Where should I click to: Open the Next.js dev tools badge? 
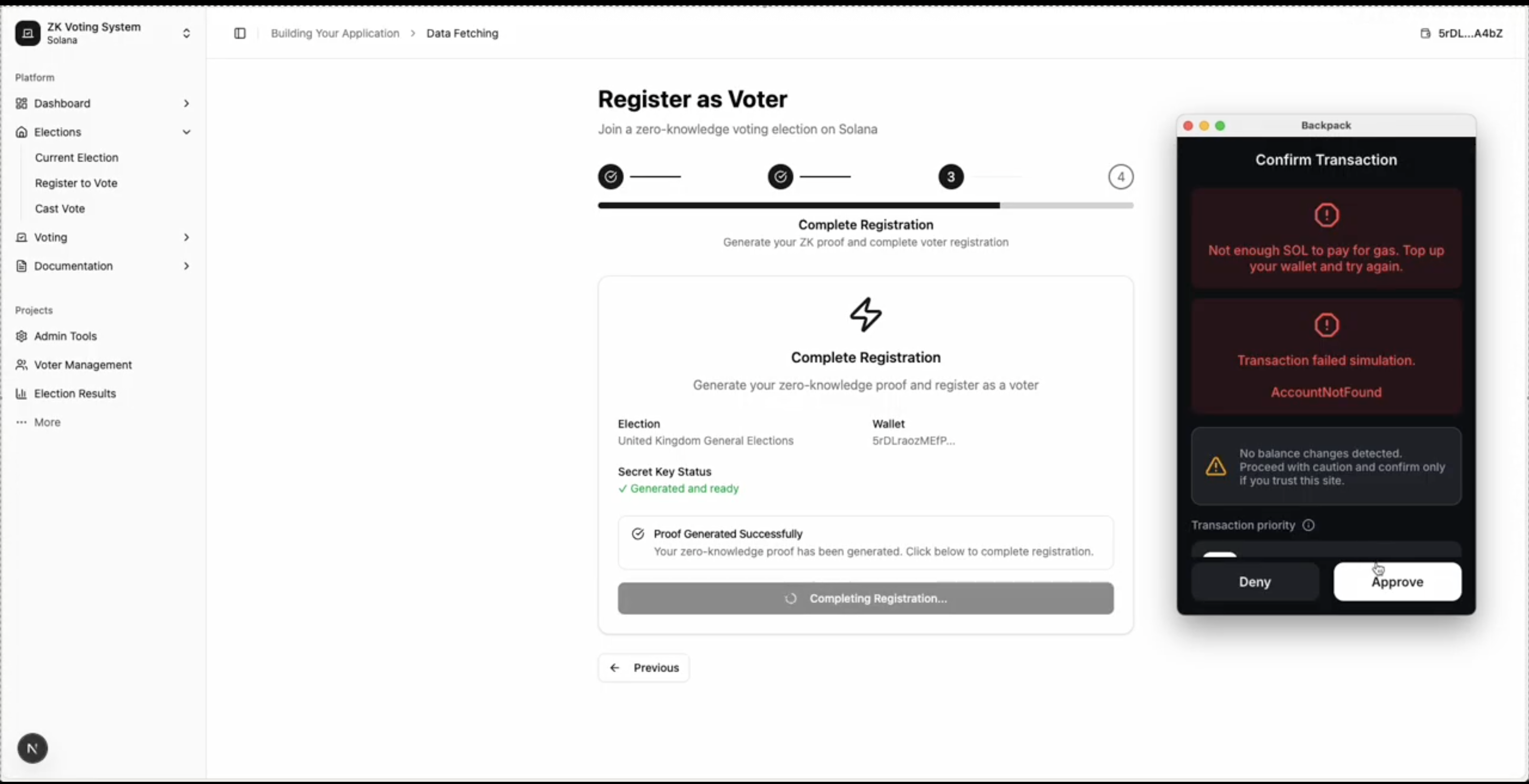33,748
